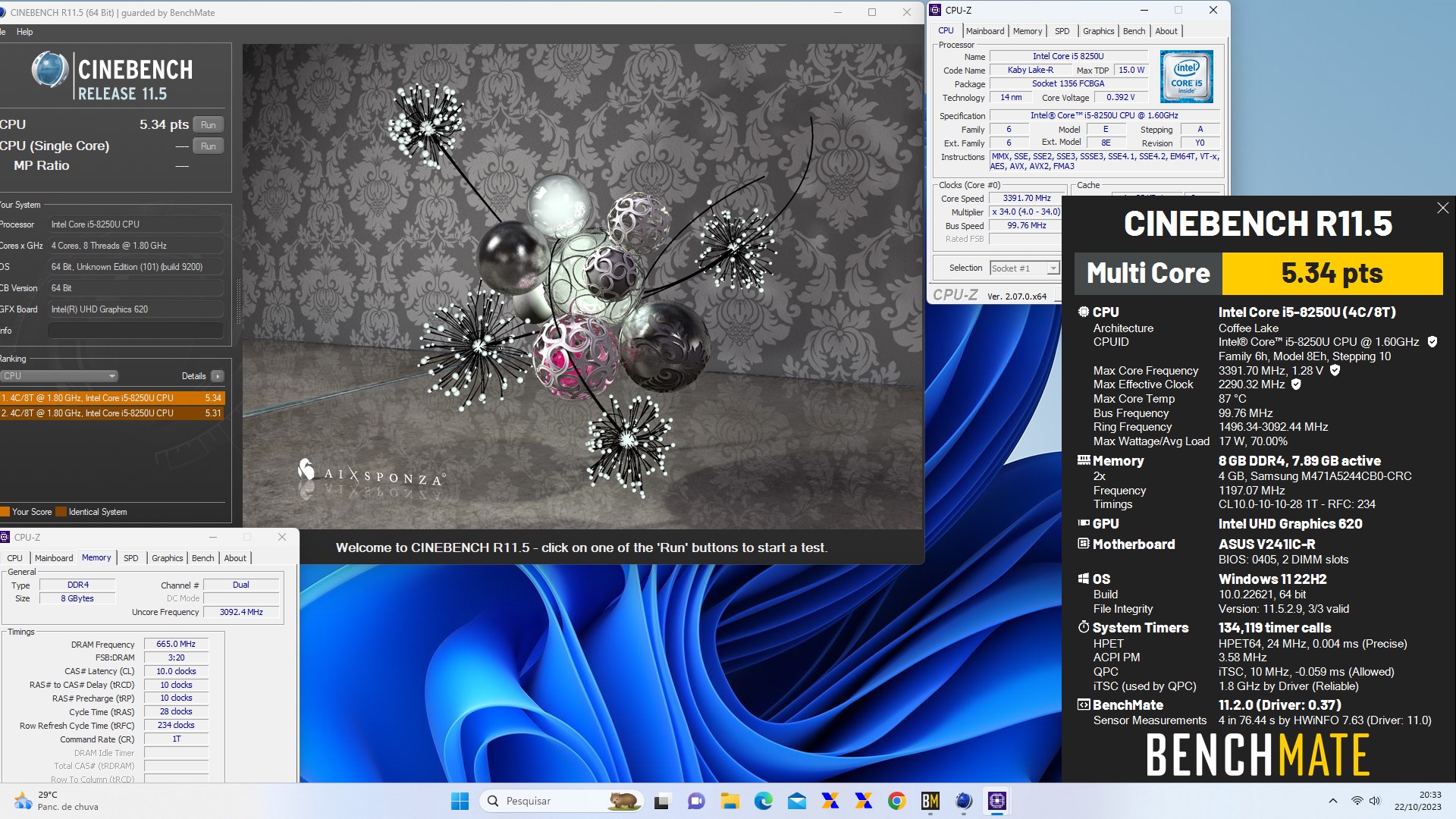Image resolution: width=1456 pixels, height=819 pixels.
Task: Open Graphics tab in bottom CPU-Z window
Action: click(x=167, y=558)
